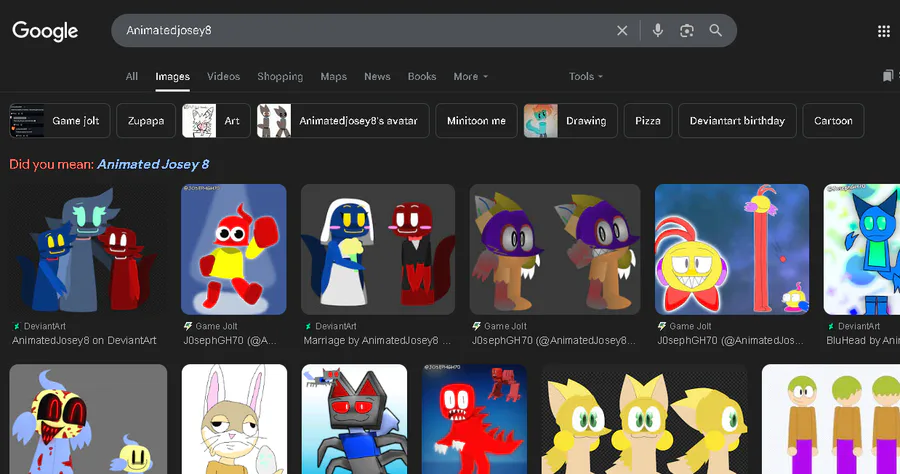This screenshot has height=474, width=900.
Task: Apply the Cartoon filter chip
Action: coord(833,121)
